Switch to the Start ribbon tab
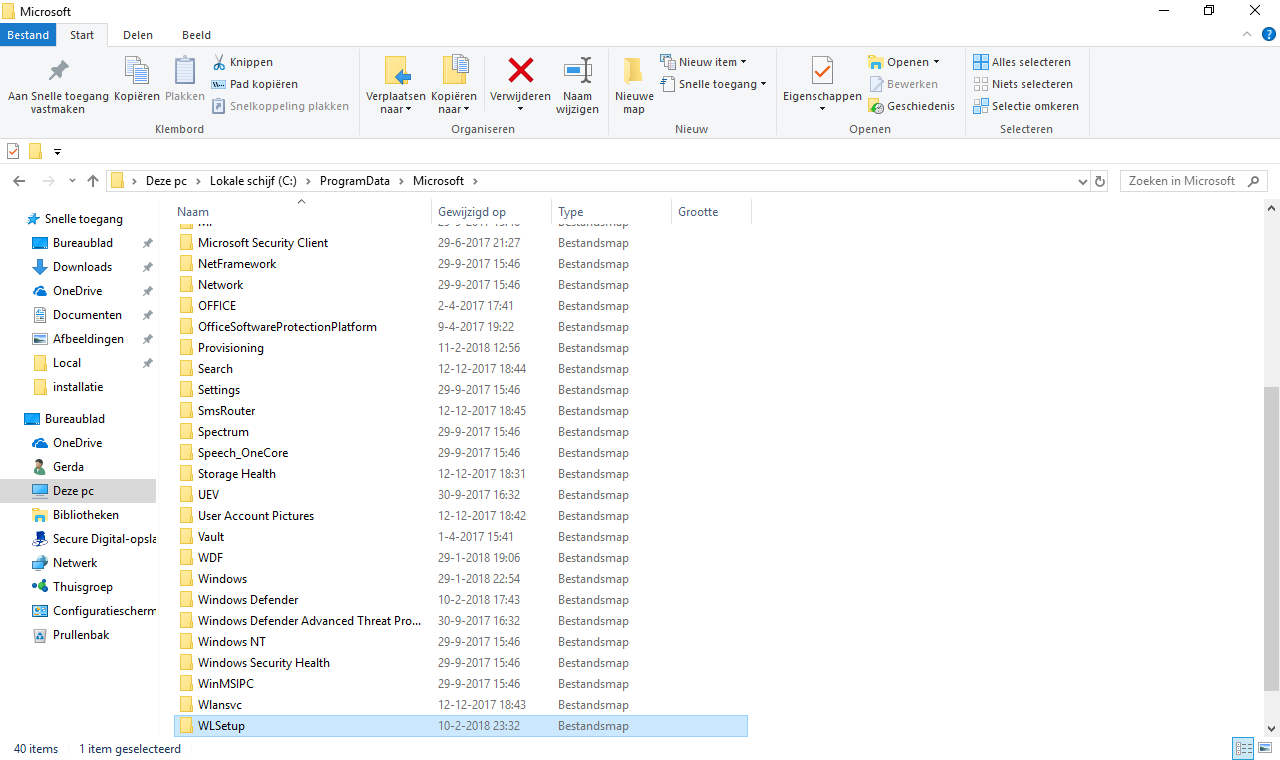 click(82, 35)
